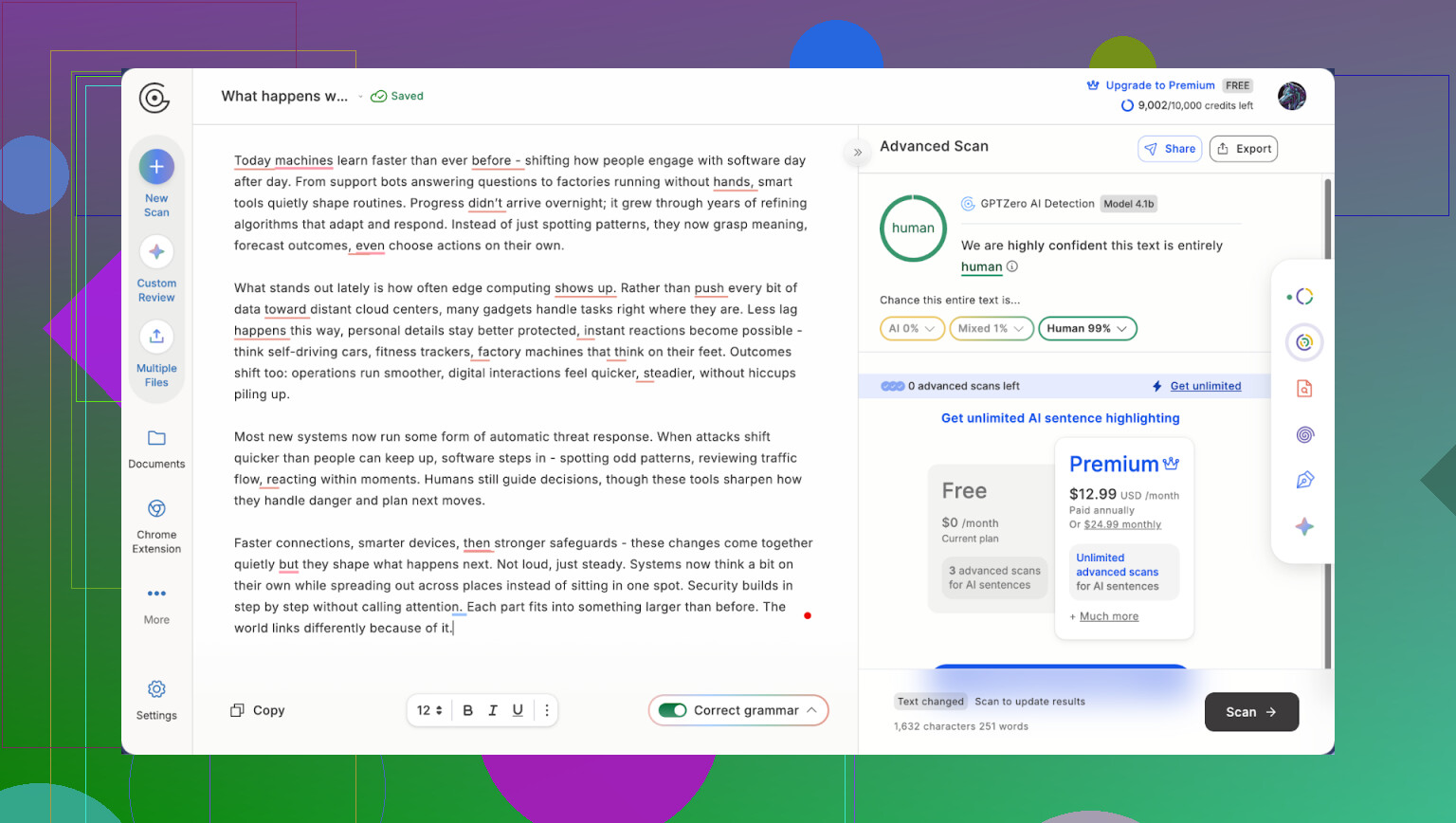The image size is (1456, 823).
Task: Open the Chrome Extension page
Action: pos(156,509)
